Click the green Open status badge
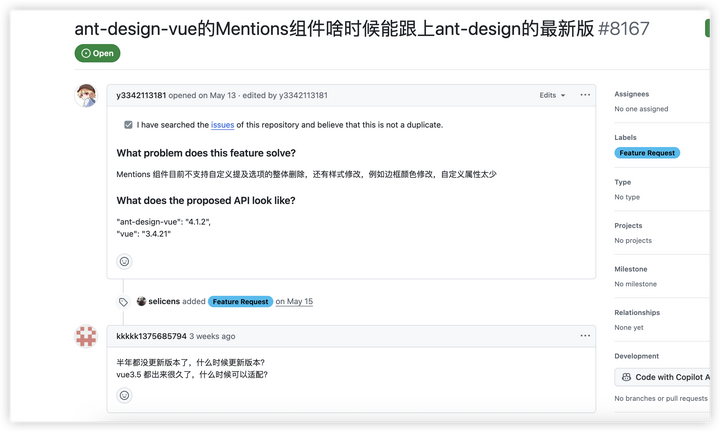 [x=97, y=53]
